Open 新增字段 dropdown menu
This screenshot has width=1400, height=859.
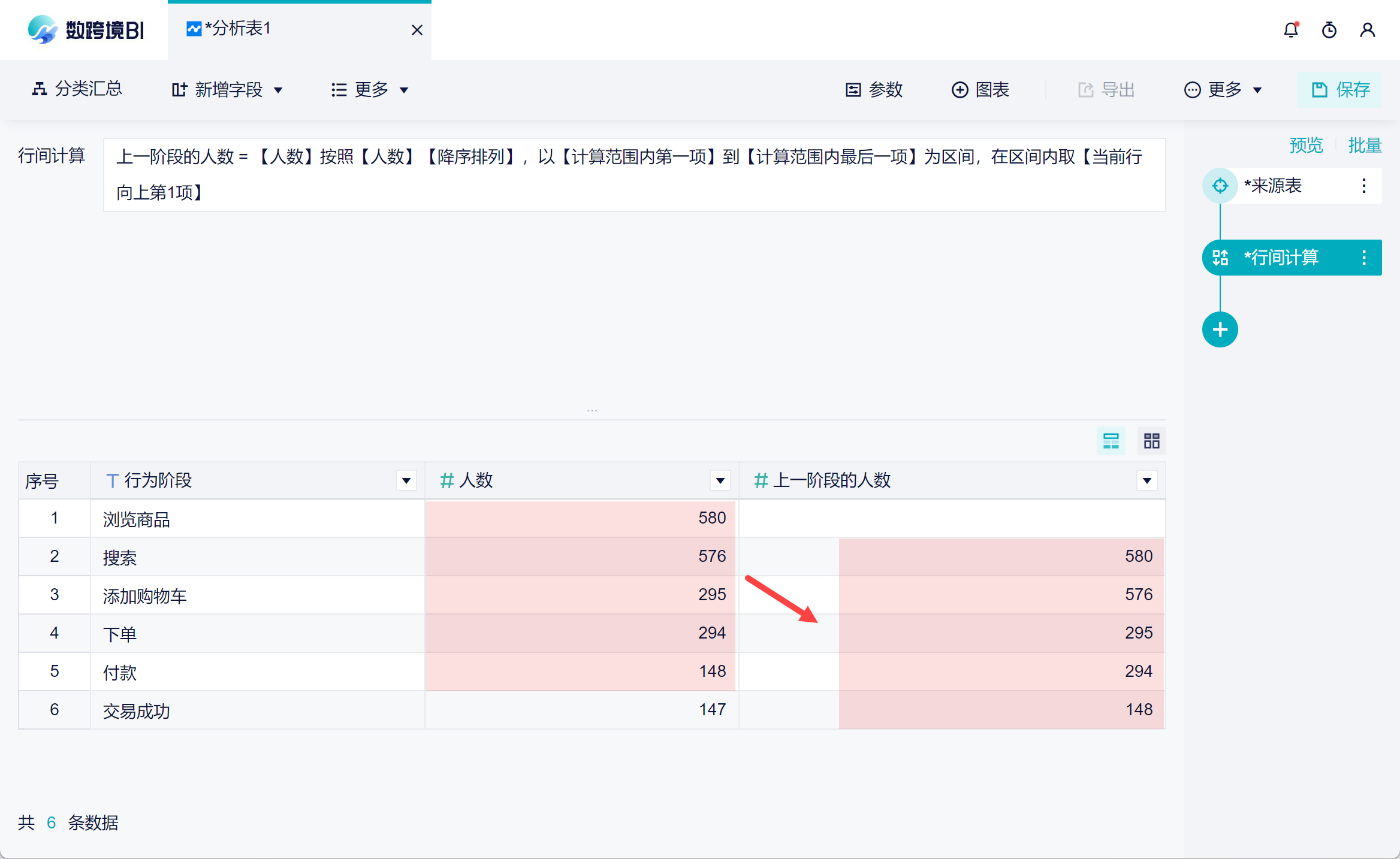click(x=228, y=90)
